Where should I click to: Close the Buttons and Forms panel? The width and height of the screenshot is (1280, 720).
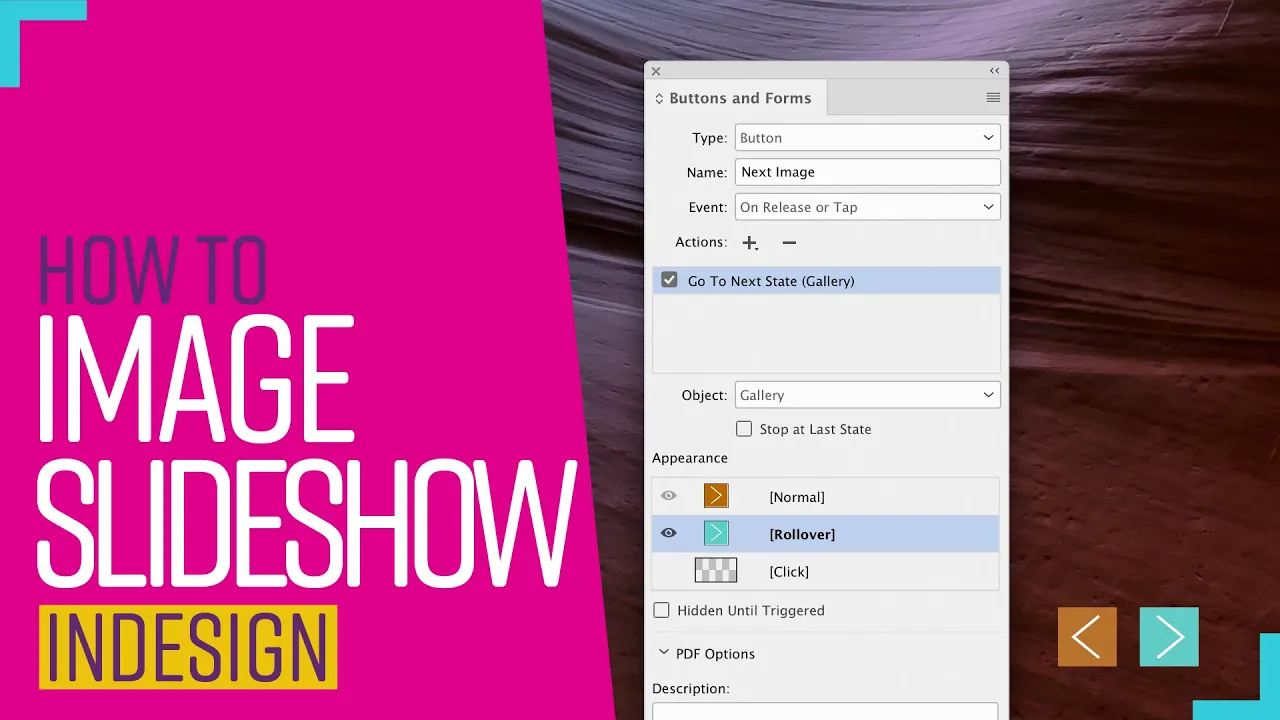656,71
